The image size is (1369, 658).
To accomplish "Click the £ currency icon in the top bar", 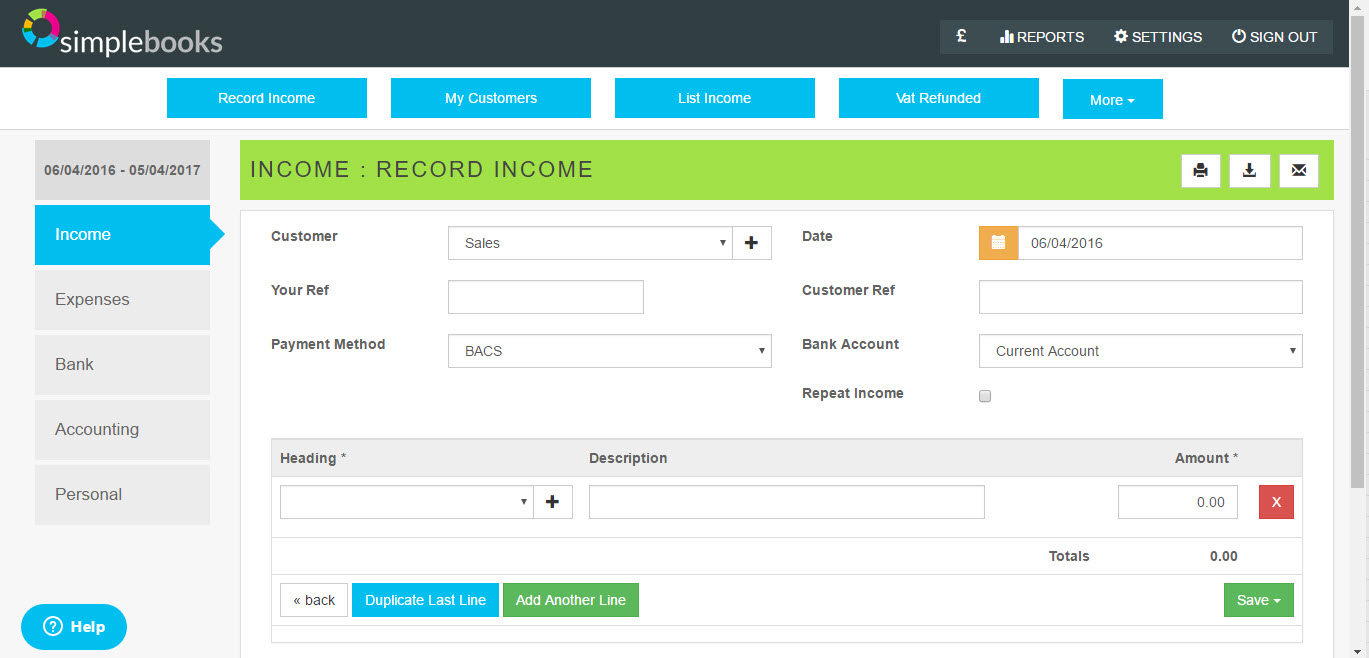I will tap(961, 36).
